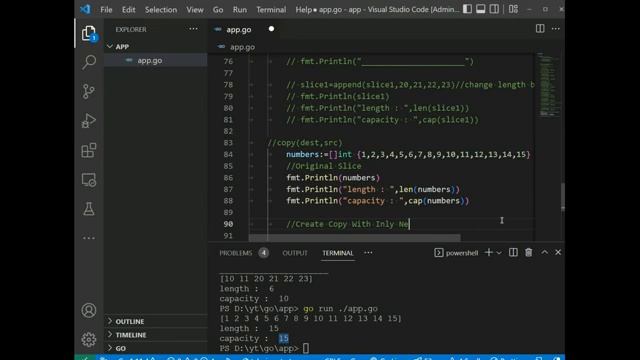Image resolution: width=640 pixels, height=360 pixels.
Task: Click the fmt.Println(numbers) line
Action: 333,178
